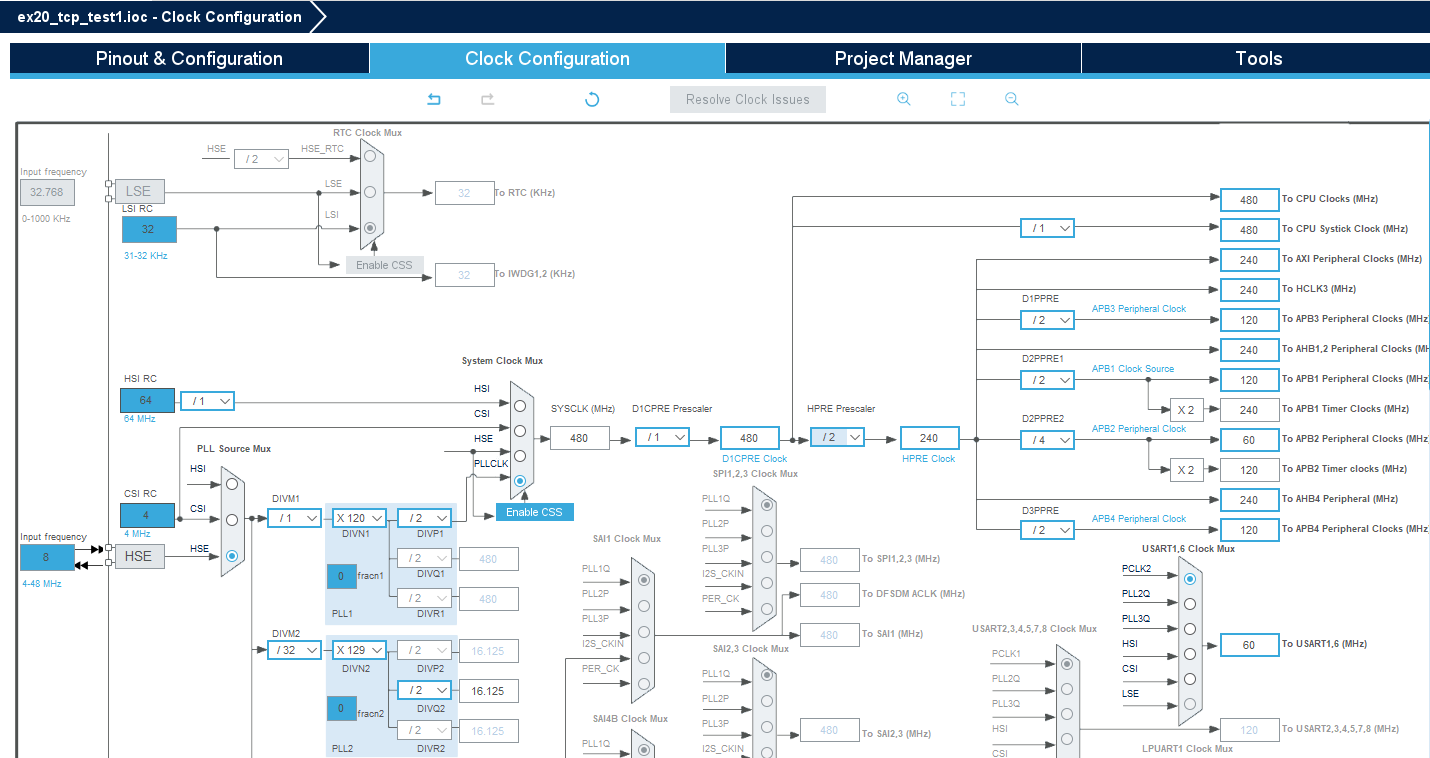Switch to Clock Configuration tab
The width and height of the screenshot is (1430, 758).
click(547, 59)
